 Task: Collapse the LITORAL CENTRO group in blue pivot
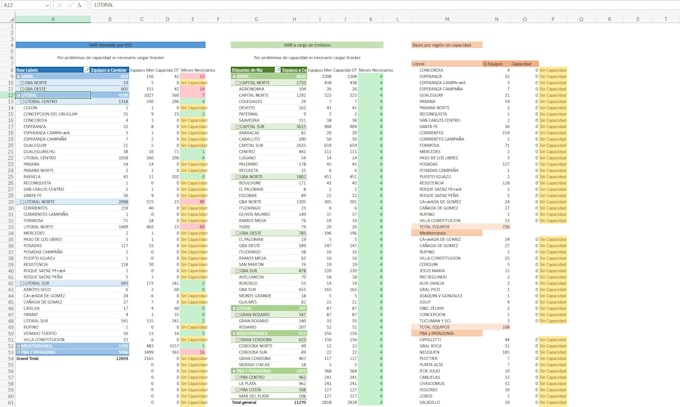click(x=22, y=102)
